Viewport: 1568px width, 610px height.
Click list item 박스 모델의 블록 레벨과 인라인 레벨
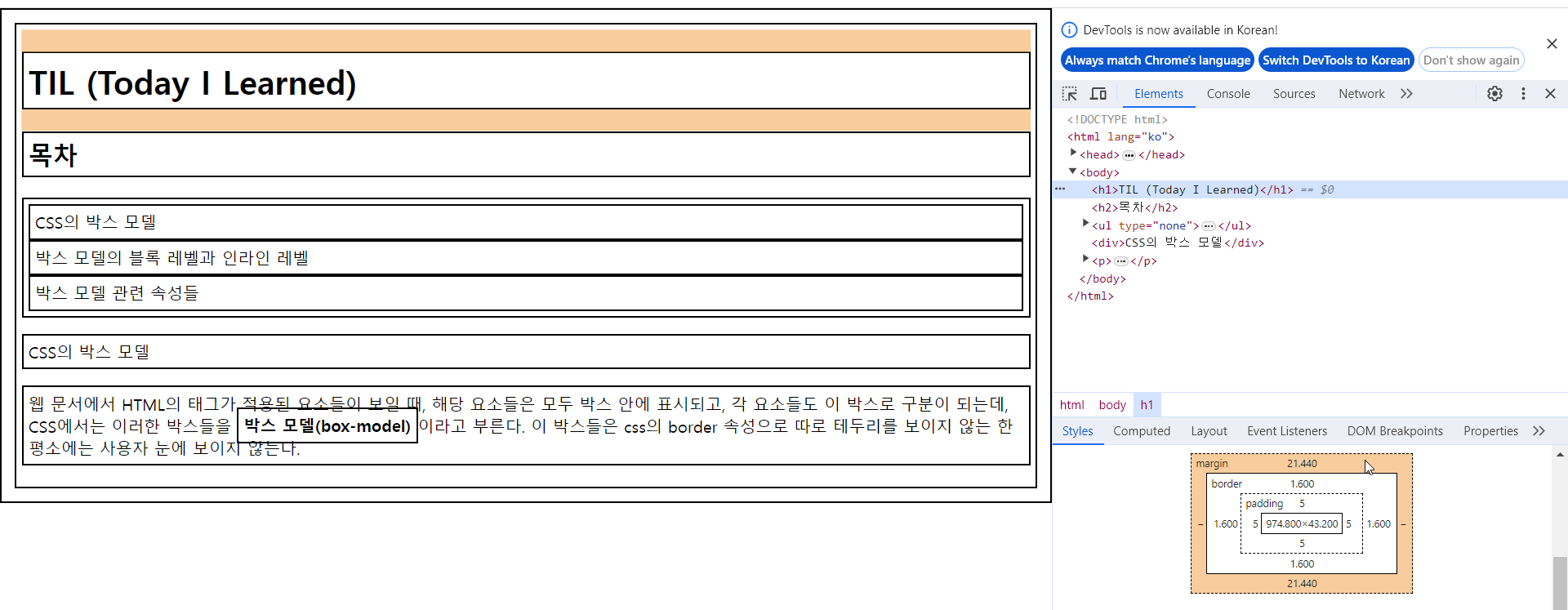[x=526, y=258]
